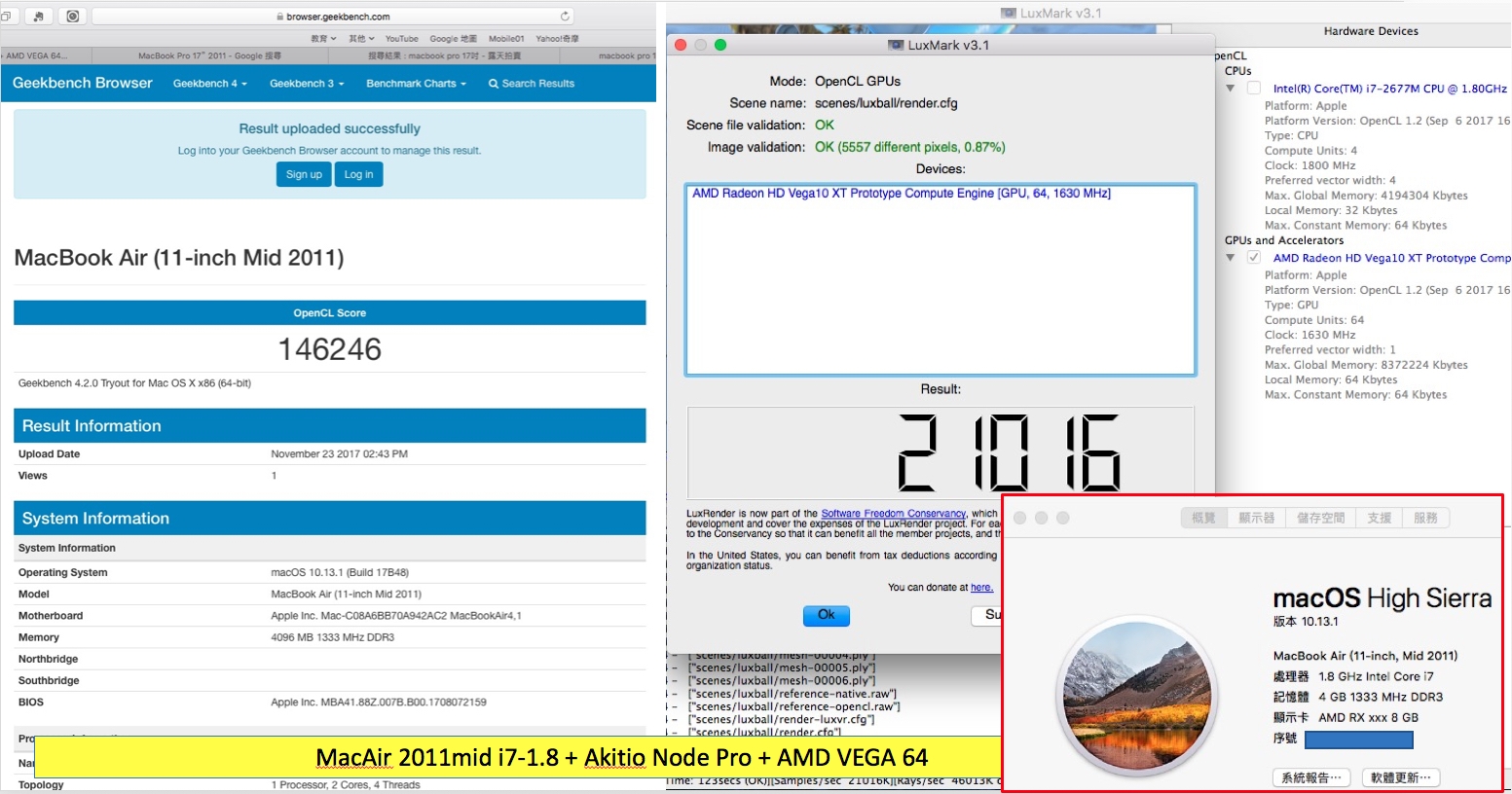1512x794 pixels.
Task: Select the AMD Radeon HD Vega10 device entry
Action: 901,194
